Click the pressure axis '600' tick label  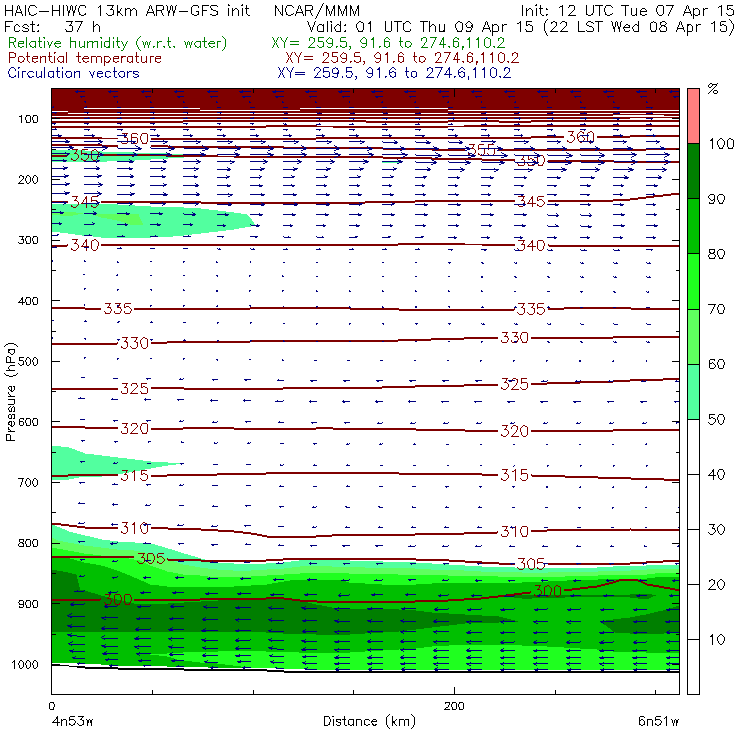[x=28, y=421]
